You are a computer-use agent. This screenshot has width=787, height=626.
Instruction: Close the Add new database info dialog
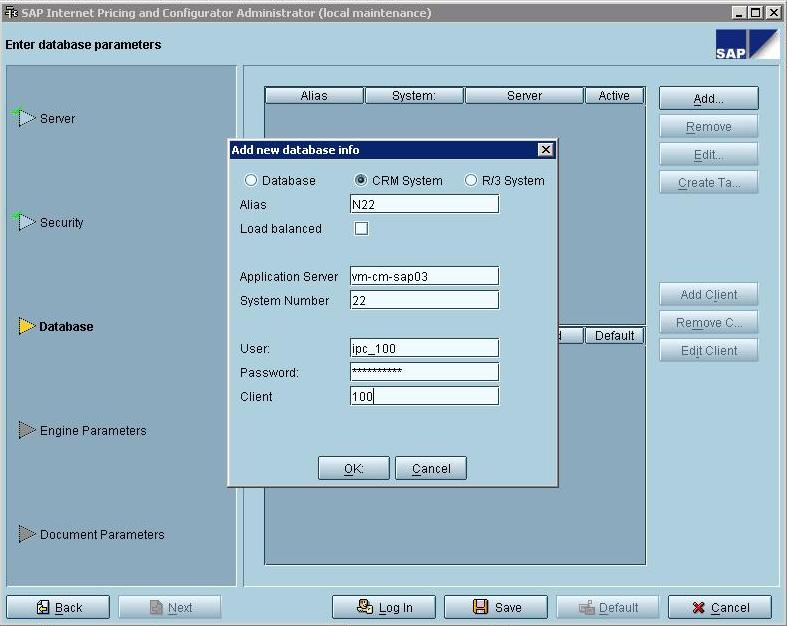click(545, 150)
